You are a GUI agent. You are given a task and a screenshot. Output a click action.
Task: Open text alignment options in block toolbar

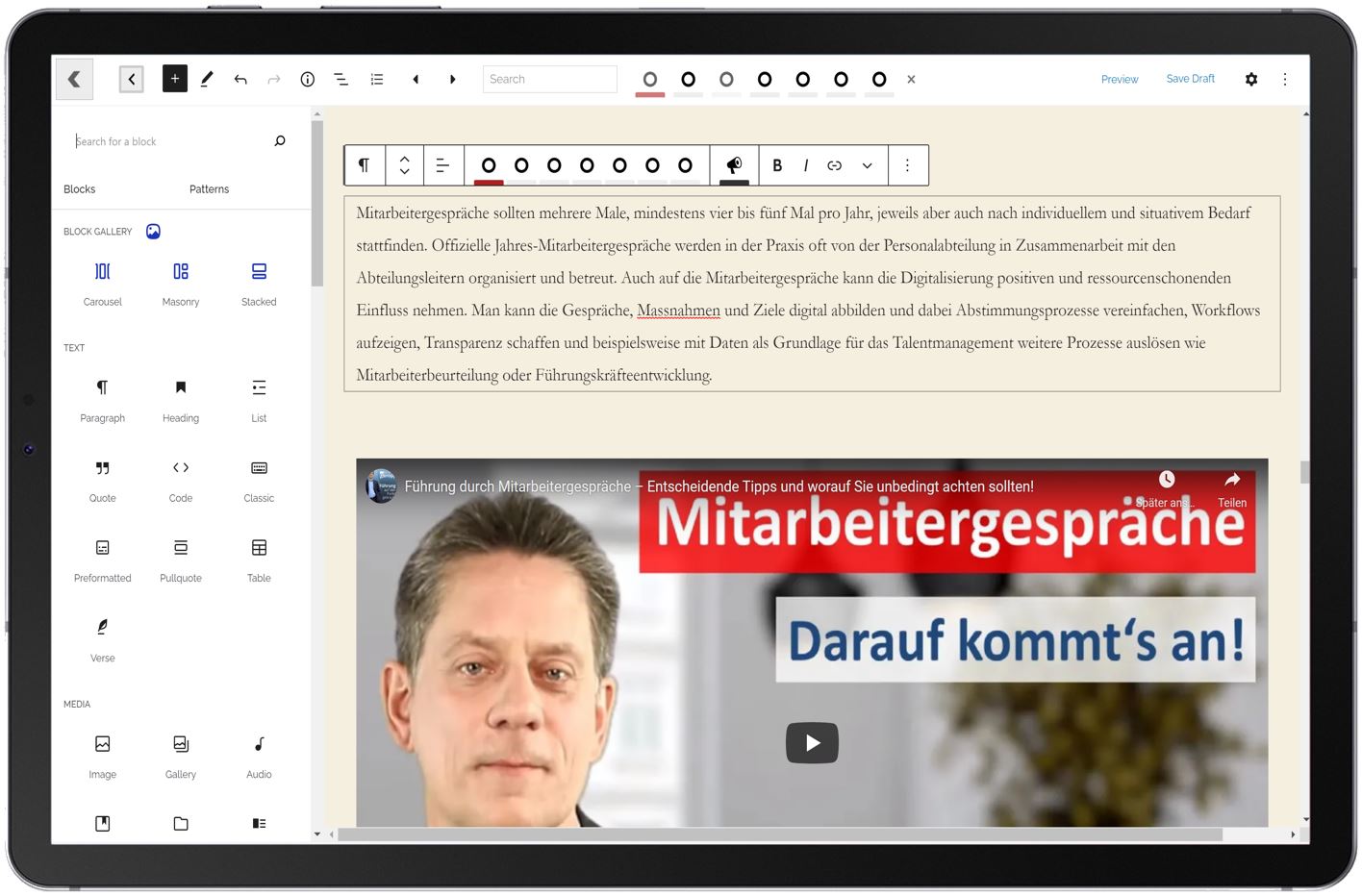coord(442,165)
